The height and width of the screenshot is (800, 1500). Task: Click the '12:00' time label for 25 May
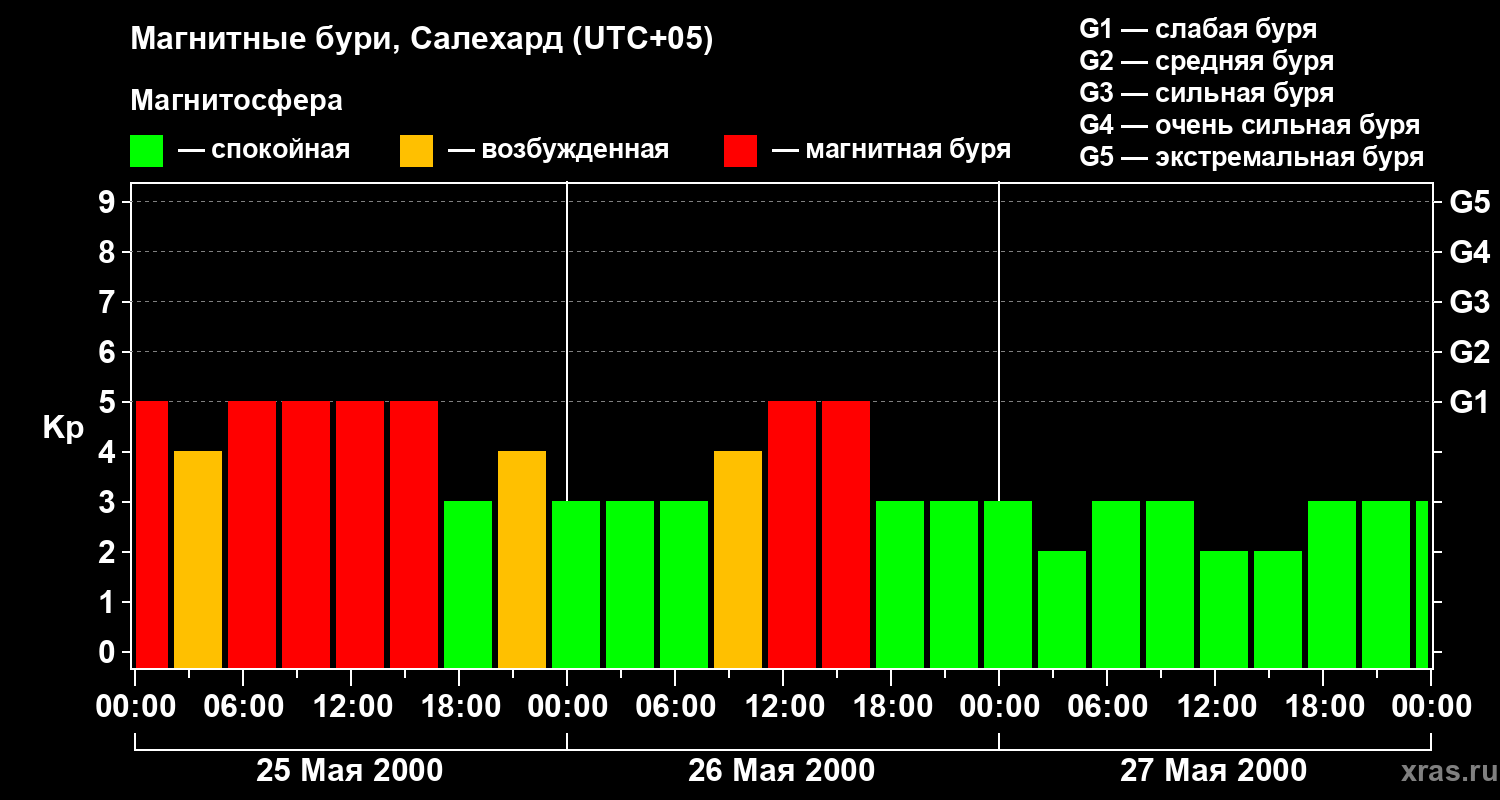(x=351, y=707)
